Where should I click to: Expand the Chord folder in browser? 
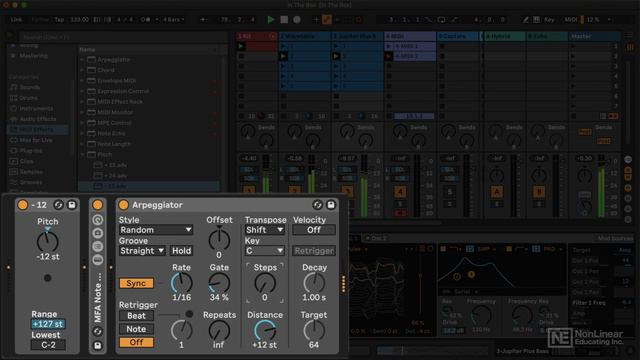[82, 70]
